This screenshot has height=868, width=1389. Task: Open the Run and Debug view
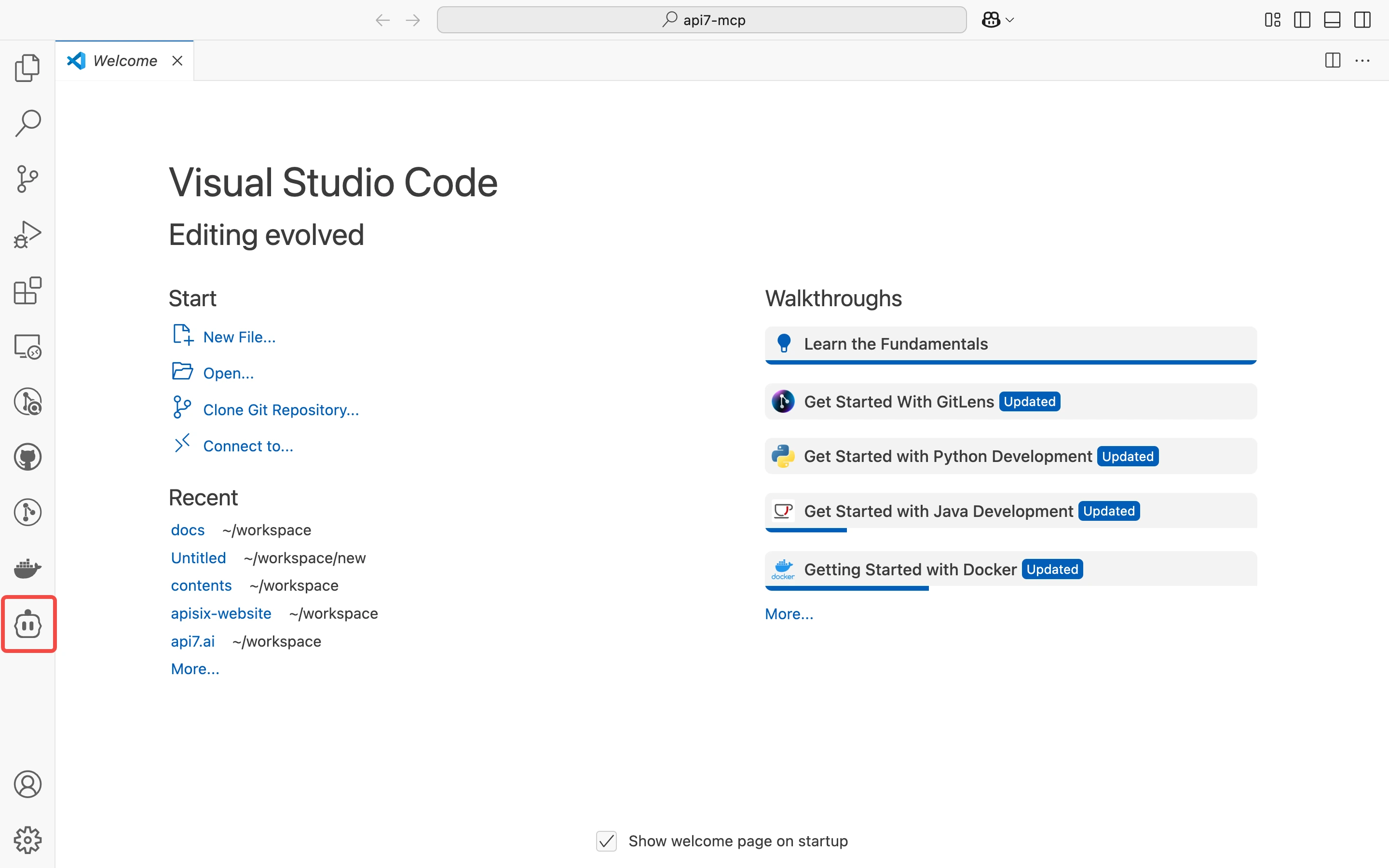[27, 234]
